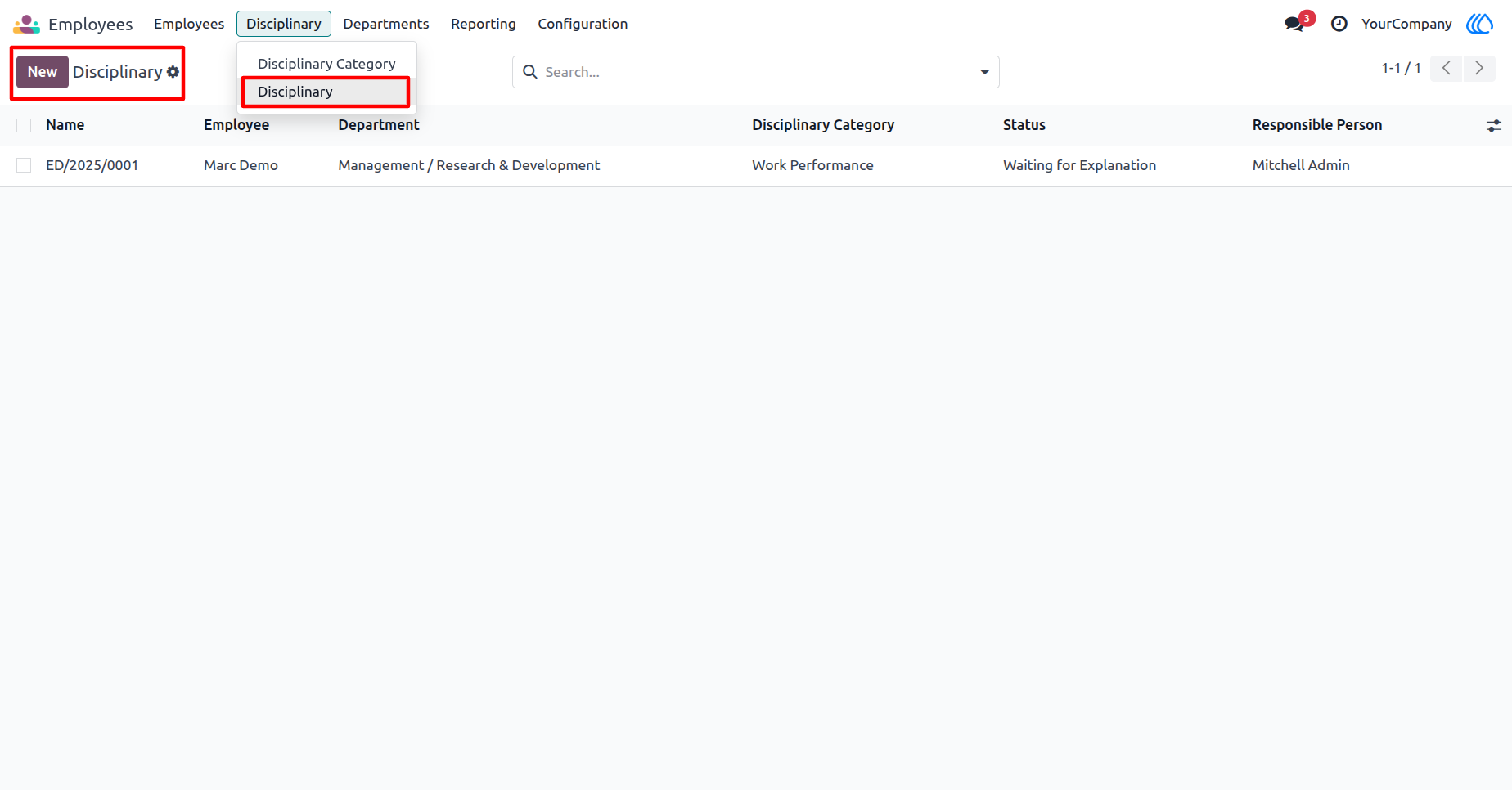Toggle the select-all checkbox in the header
Screen dimensions: 1512x790
click(x=24, y=125)
